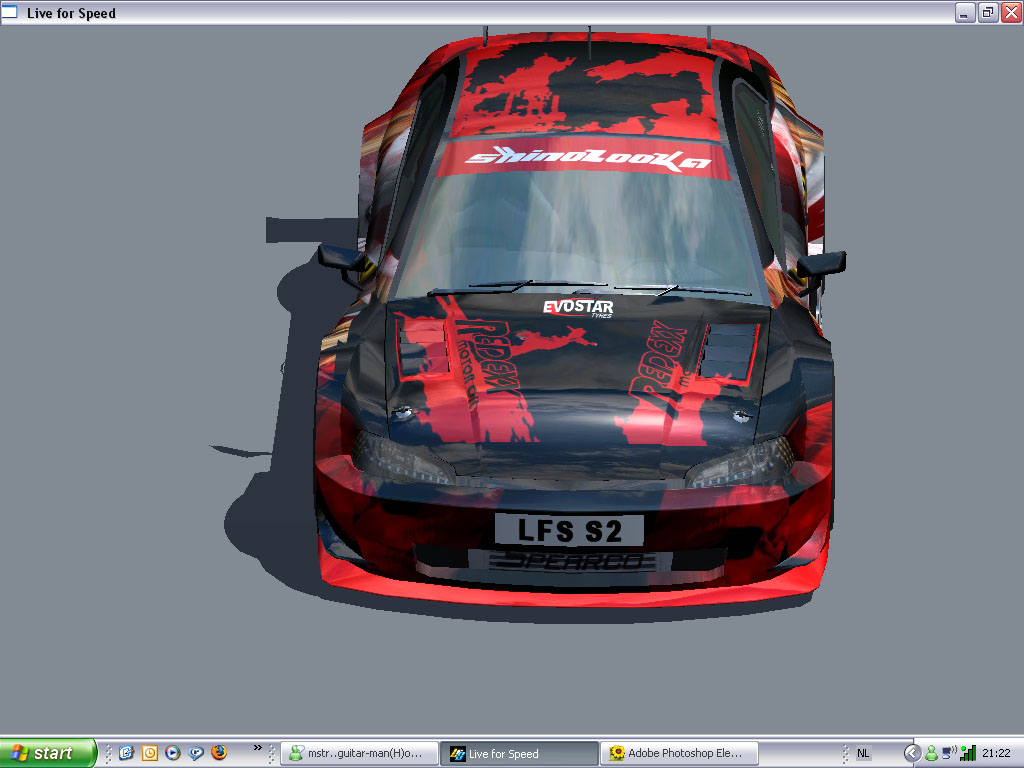The image size is (1024, 768).
Task: Click the LFS S2 license plate
Action: [x=569, y=530]
